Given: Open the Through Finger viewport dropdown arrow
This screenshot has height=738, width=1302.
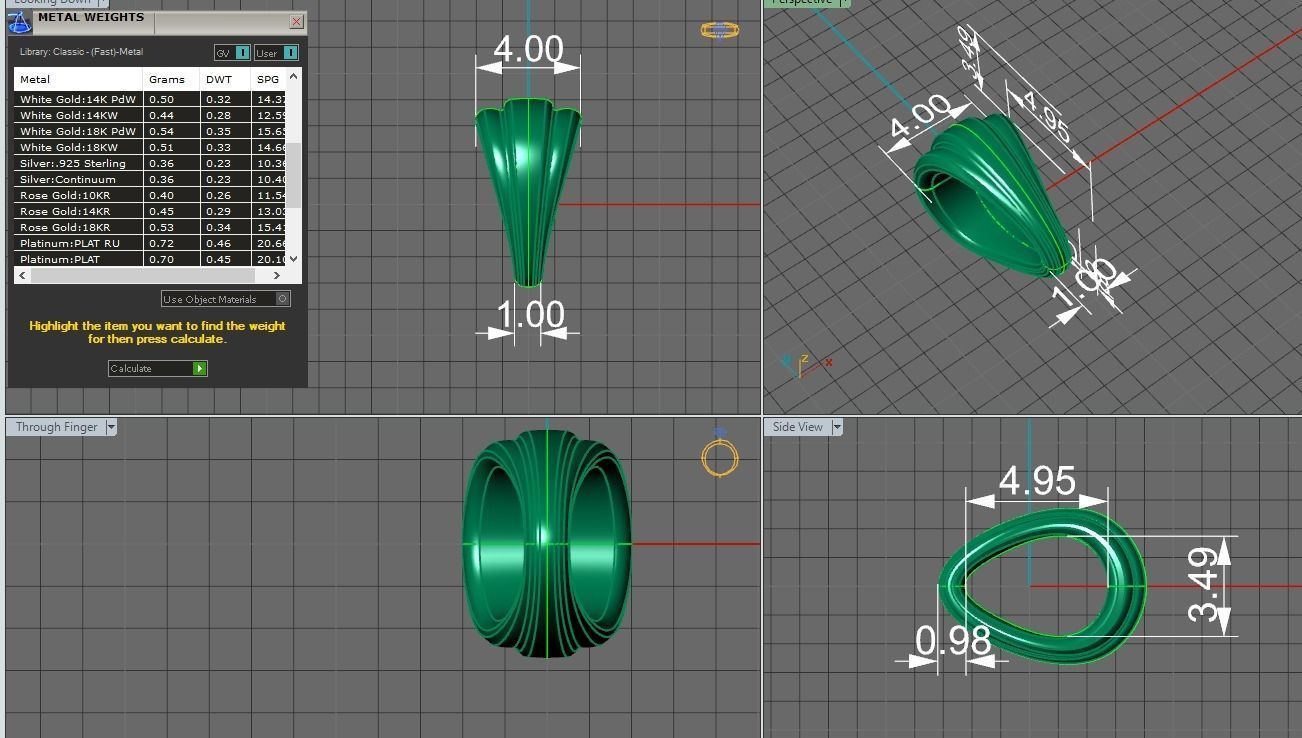Looking at the screenshot, I should (x=111, y=427).
